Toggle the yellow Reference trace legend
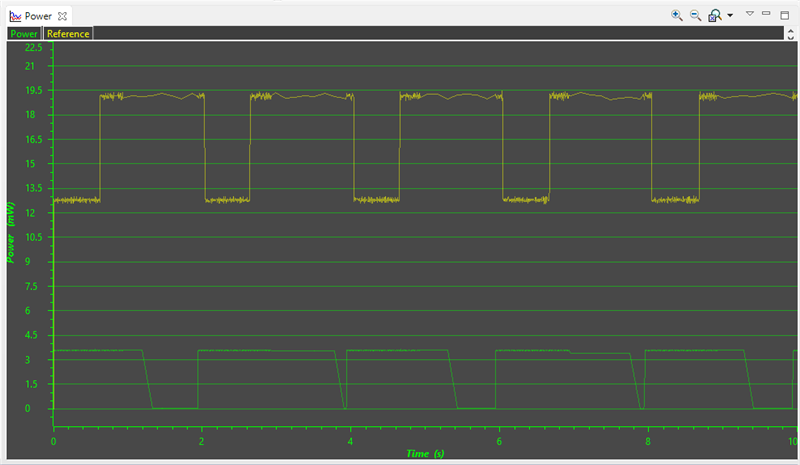This screenshot has height=465, width=800. [68, 34]
